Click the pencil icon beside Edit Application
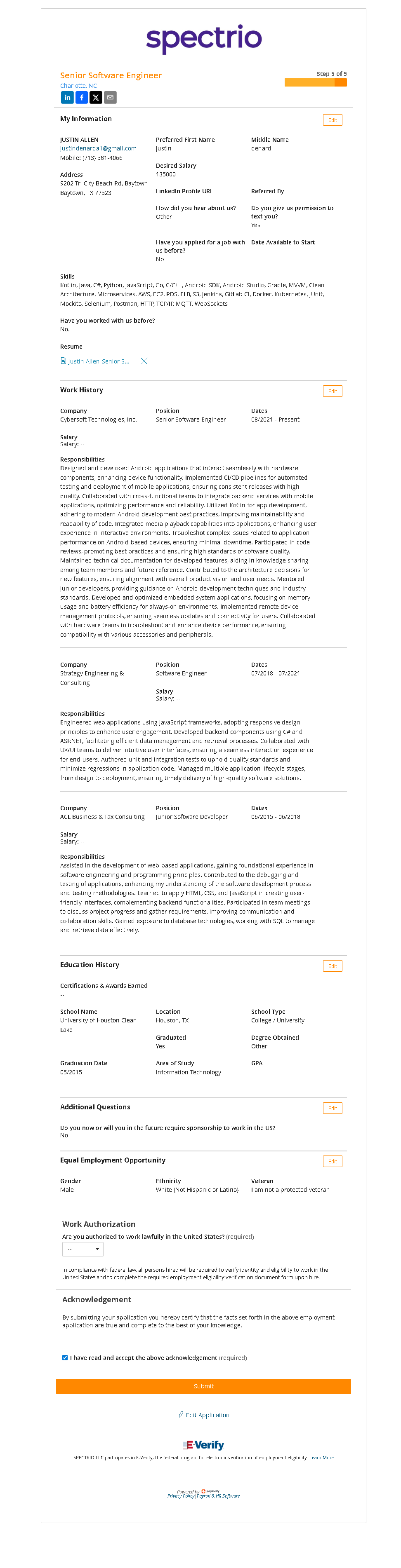Viewport: 401px width, 1568px height. coord(181,1414)
